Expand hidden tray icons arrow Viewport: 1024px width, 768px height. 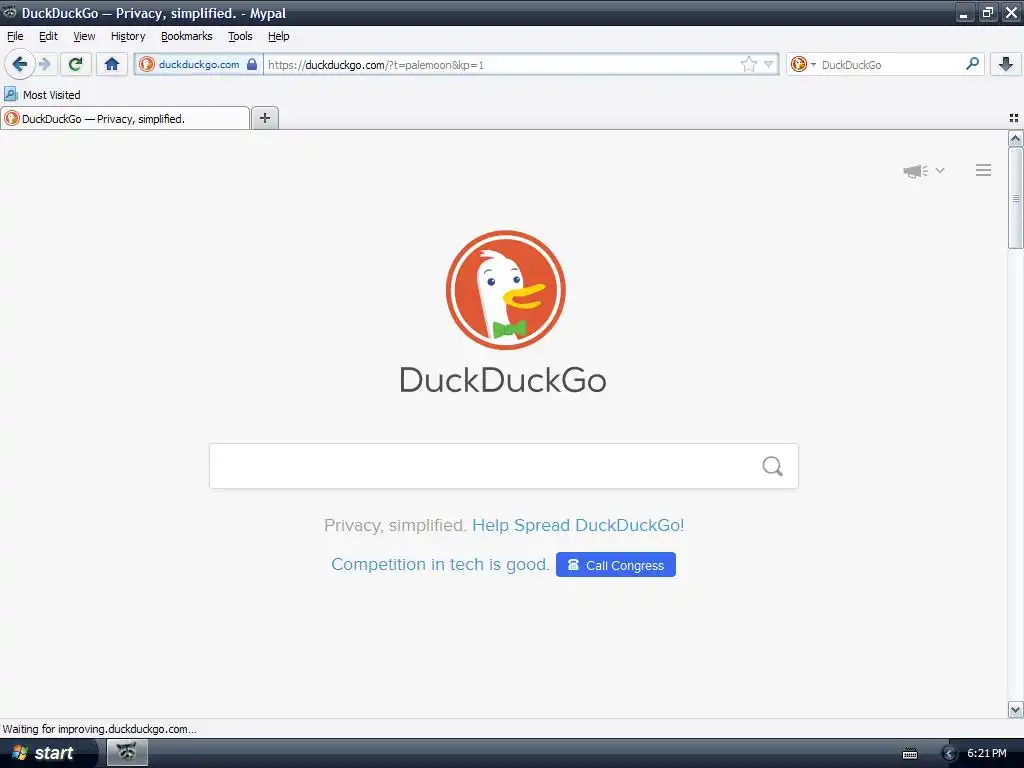(x=950, y=754)
